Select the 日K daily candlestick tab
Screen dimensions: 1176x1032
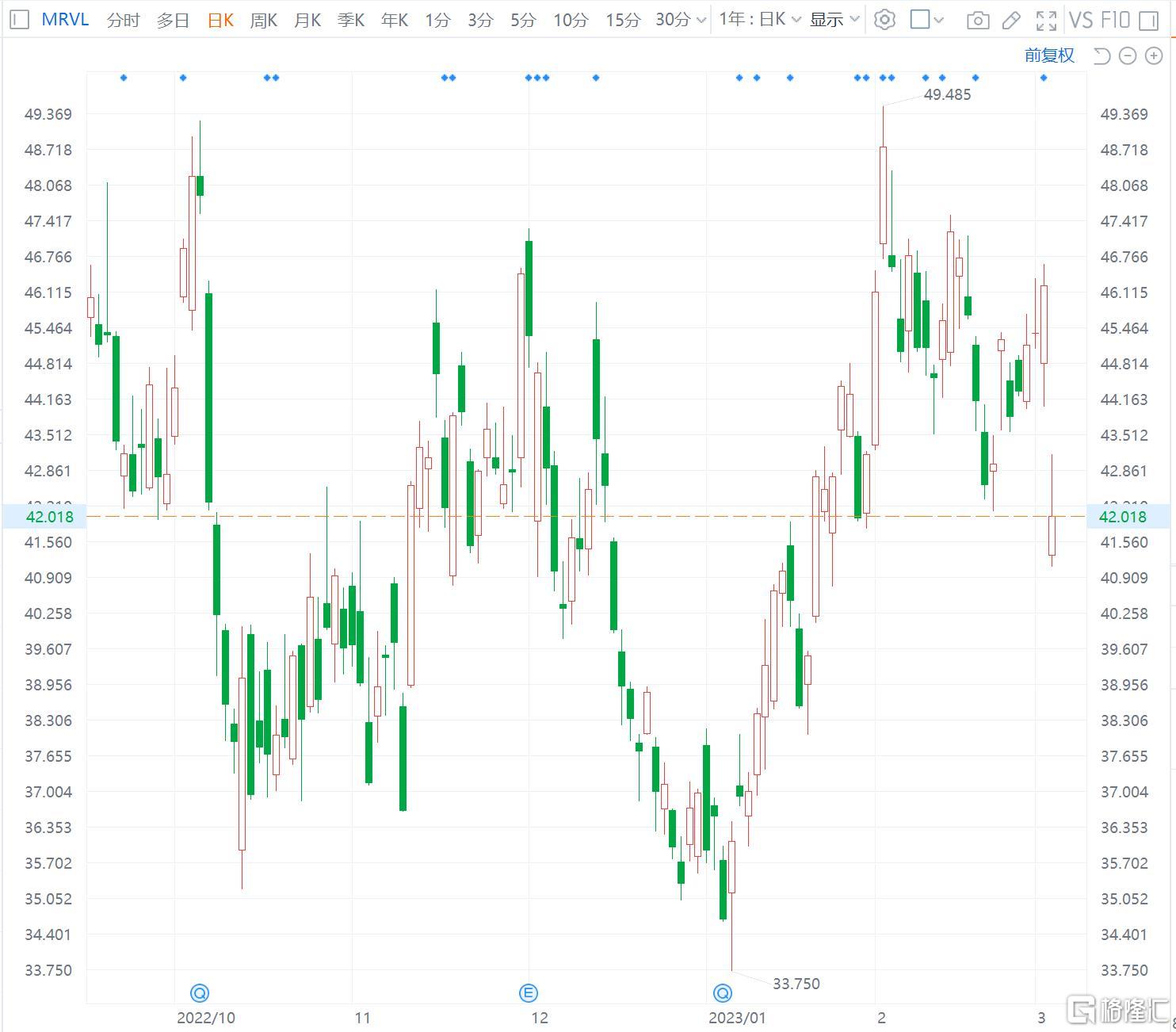coord(220,20)
